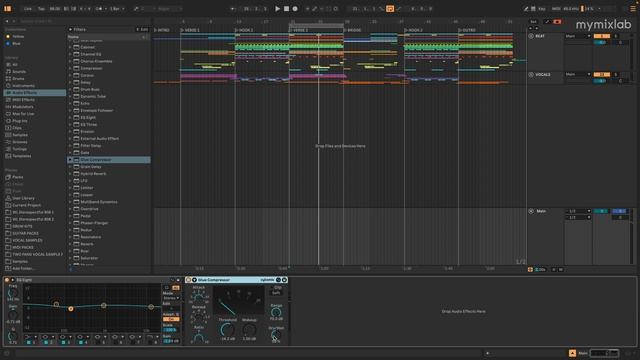
Task: Open the hamburger menu at top-right
Action: click(633, 9)
